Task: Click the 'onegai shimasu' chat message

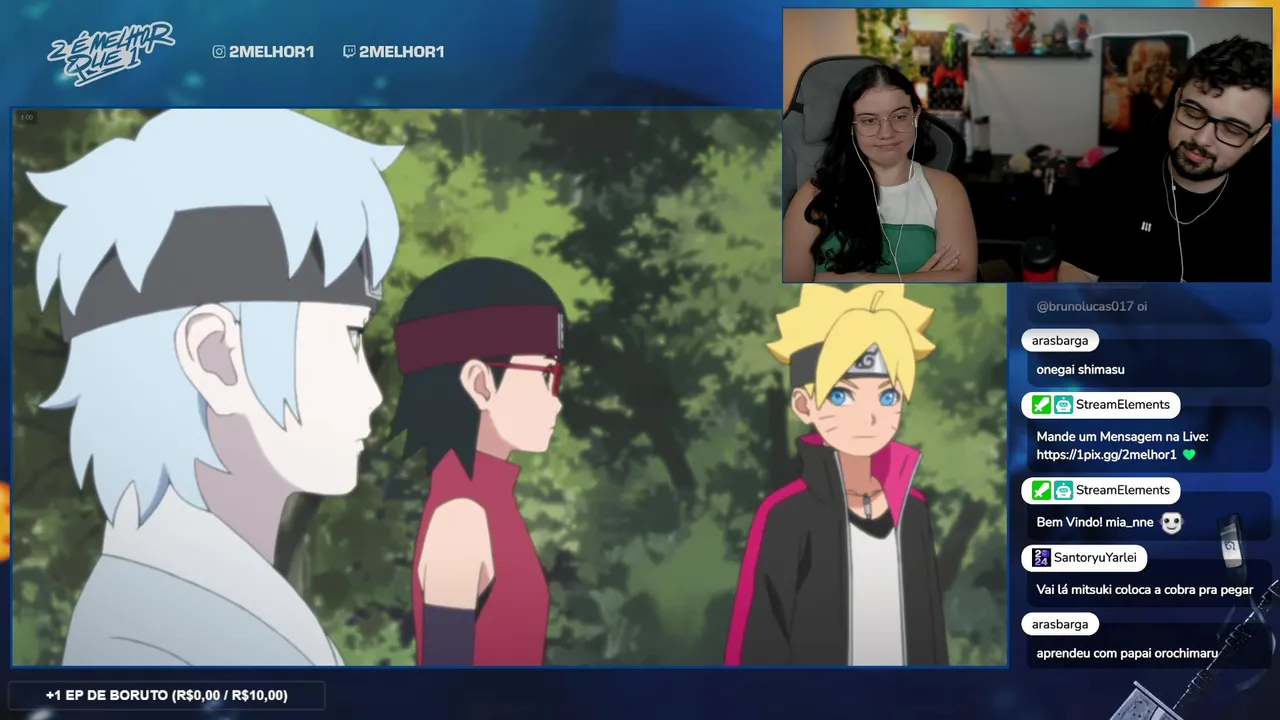Action: tap(1080, 370)
